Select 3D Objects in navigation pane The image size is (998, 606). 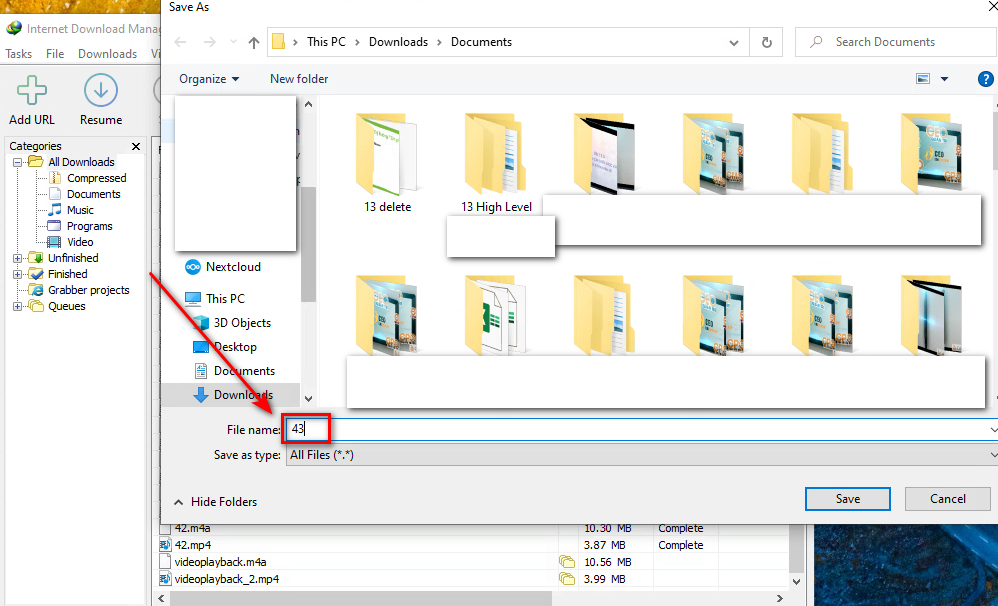(x=242, y=323)
